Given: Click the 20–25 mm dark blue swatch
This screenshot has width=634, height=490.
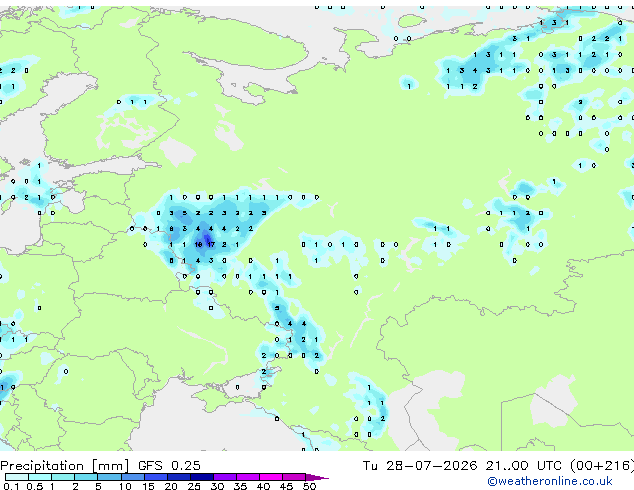Looking at the screenshot, I should [178, 477].
